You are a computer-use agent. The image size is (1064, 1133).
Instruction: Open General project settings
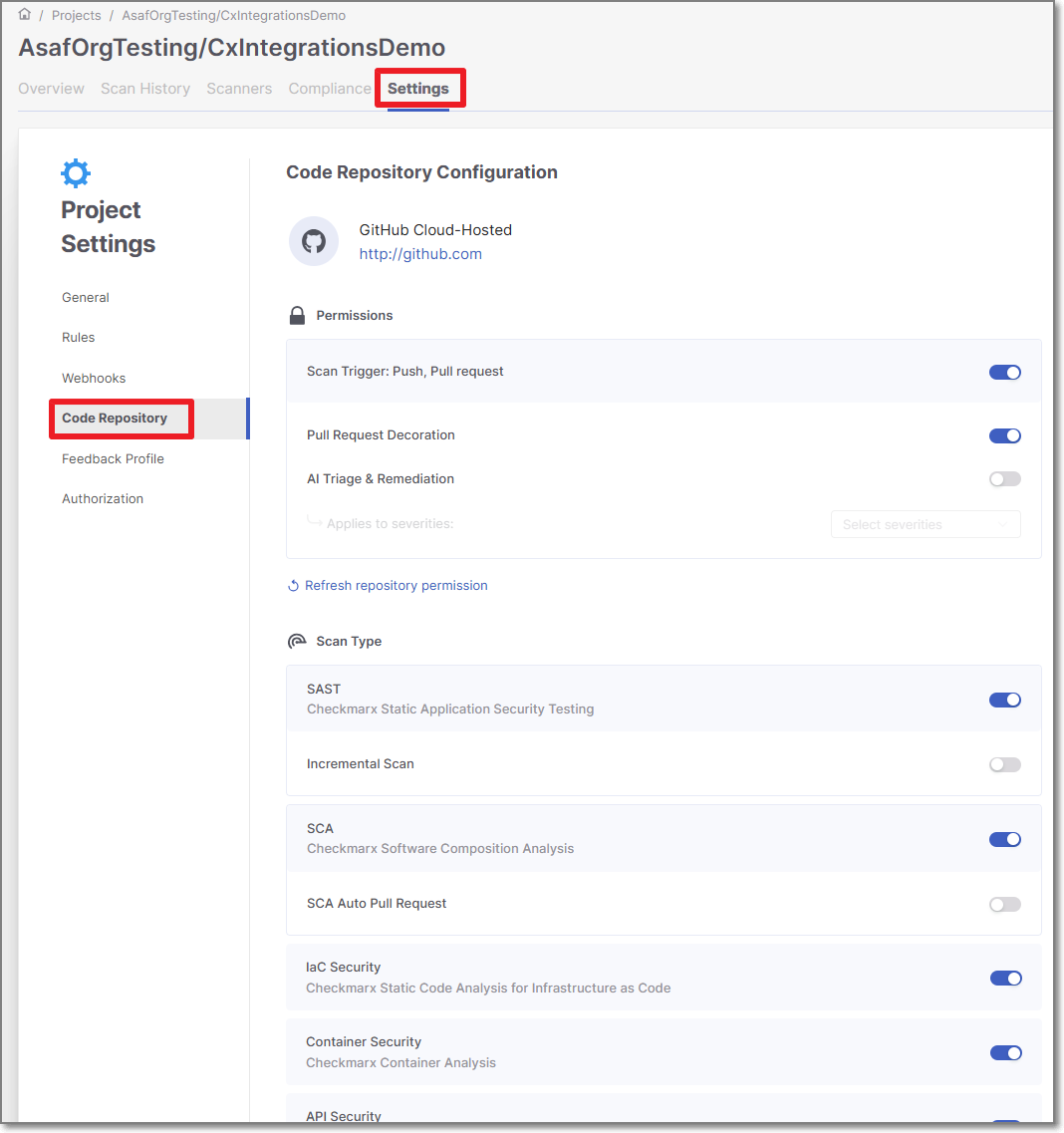tap(86, 298)
